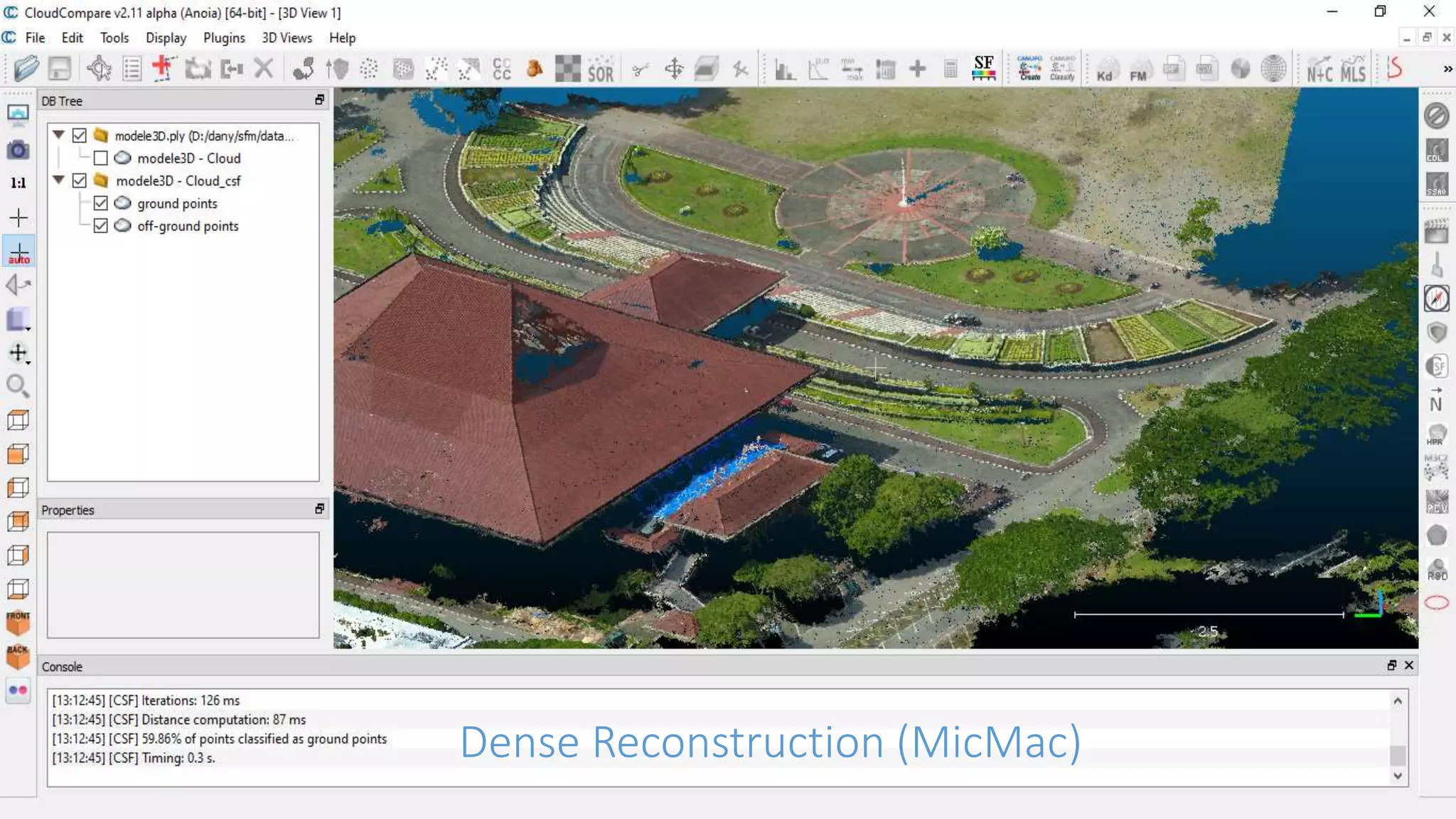Screen dimensions: 1456x819
Task: Click the camera snapshot icon in left sidebar
Action: pyautogui.click(x=18, y=150)
